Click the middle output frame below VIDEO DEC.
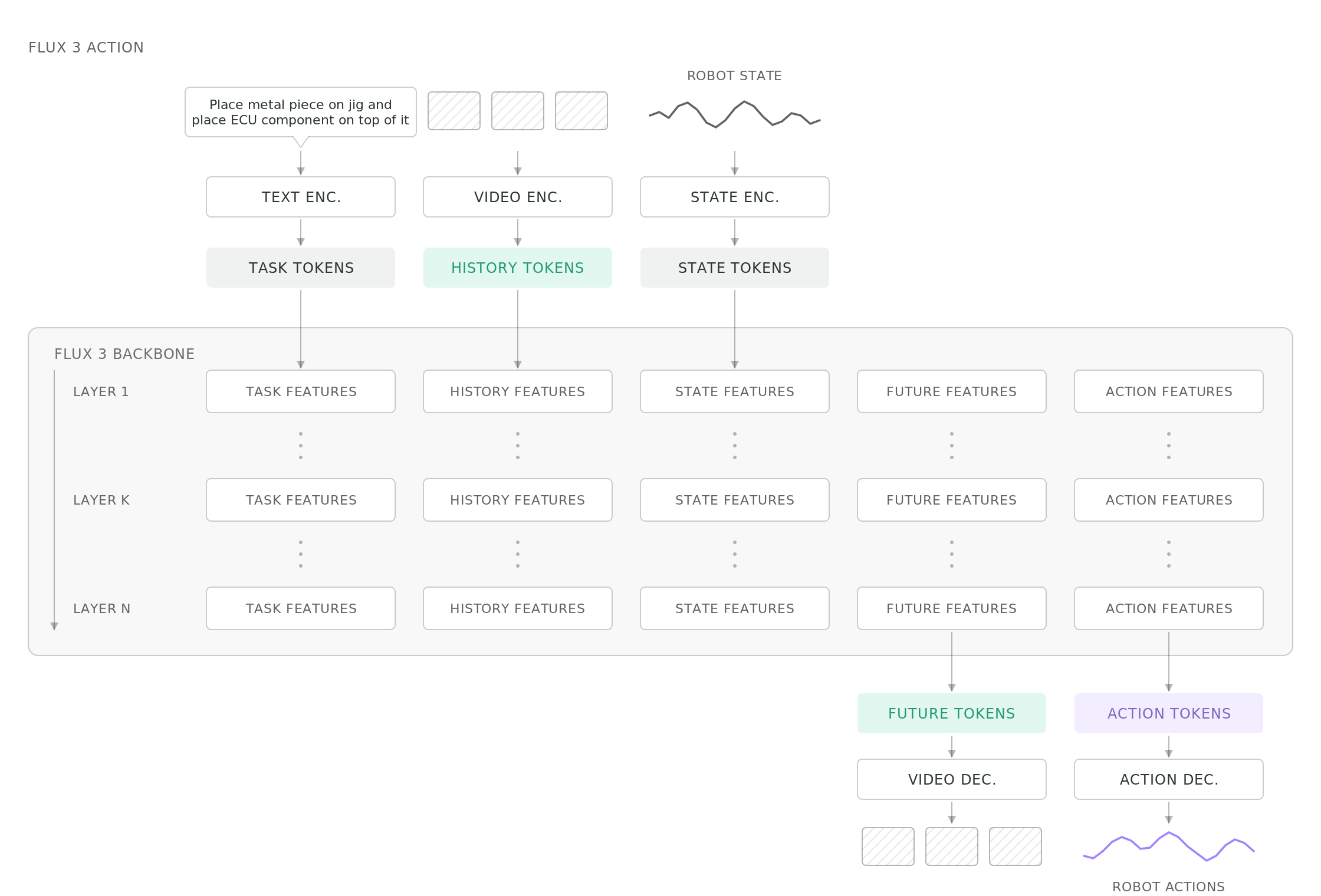Image resolution: width=1321 pixels, height=896 pixels. (952, 846)
